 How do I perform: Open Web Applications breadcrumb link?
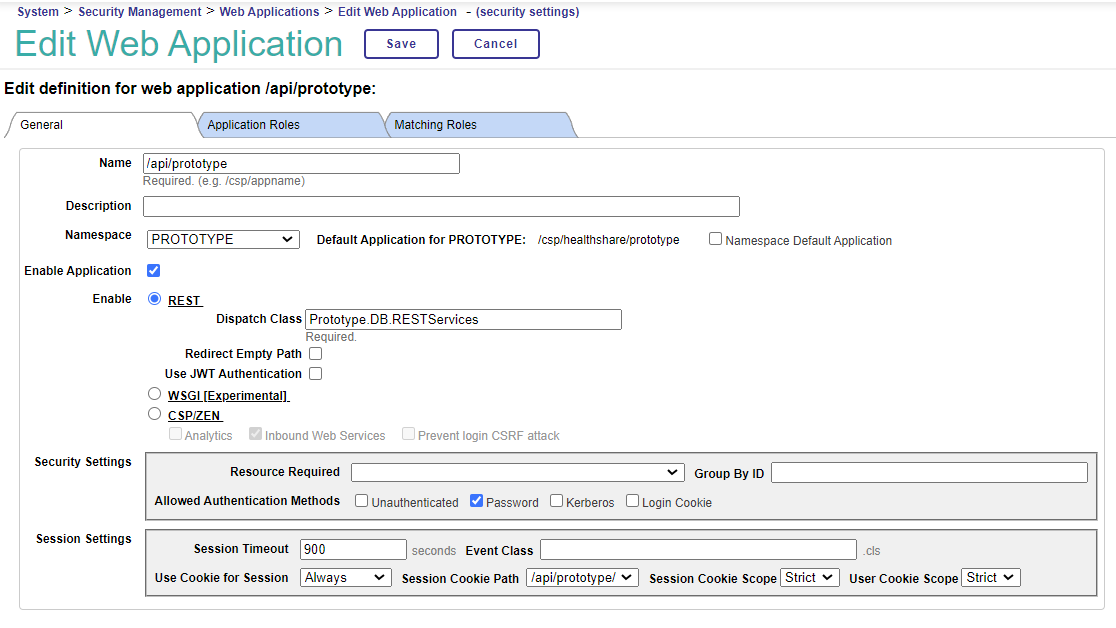click(269, 12)
